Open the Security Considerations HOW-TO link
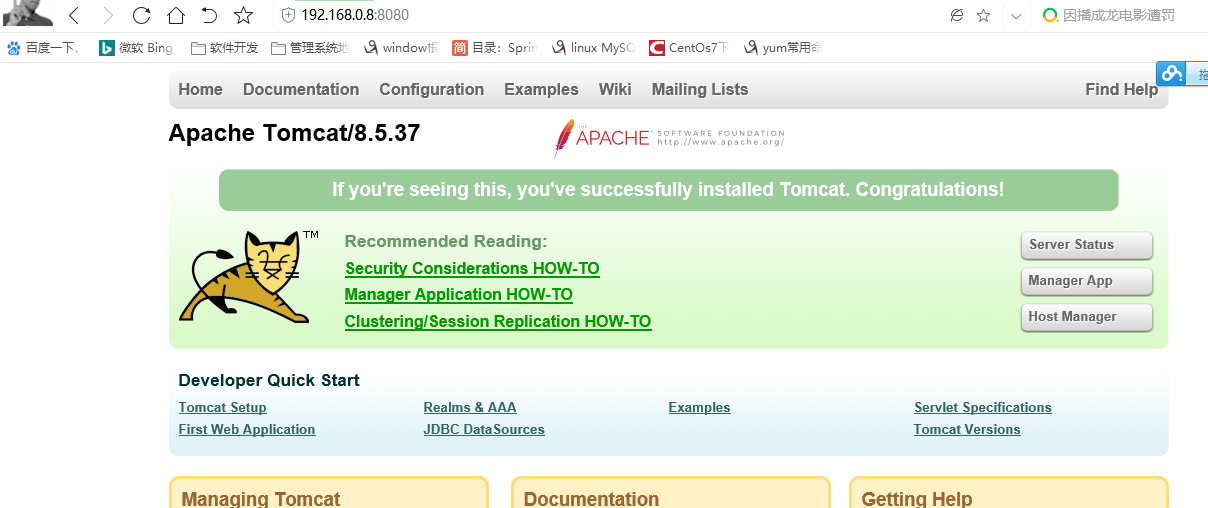This screenshot has width=1208, height=508. point(472,268)
